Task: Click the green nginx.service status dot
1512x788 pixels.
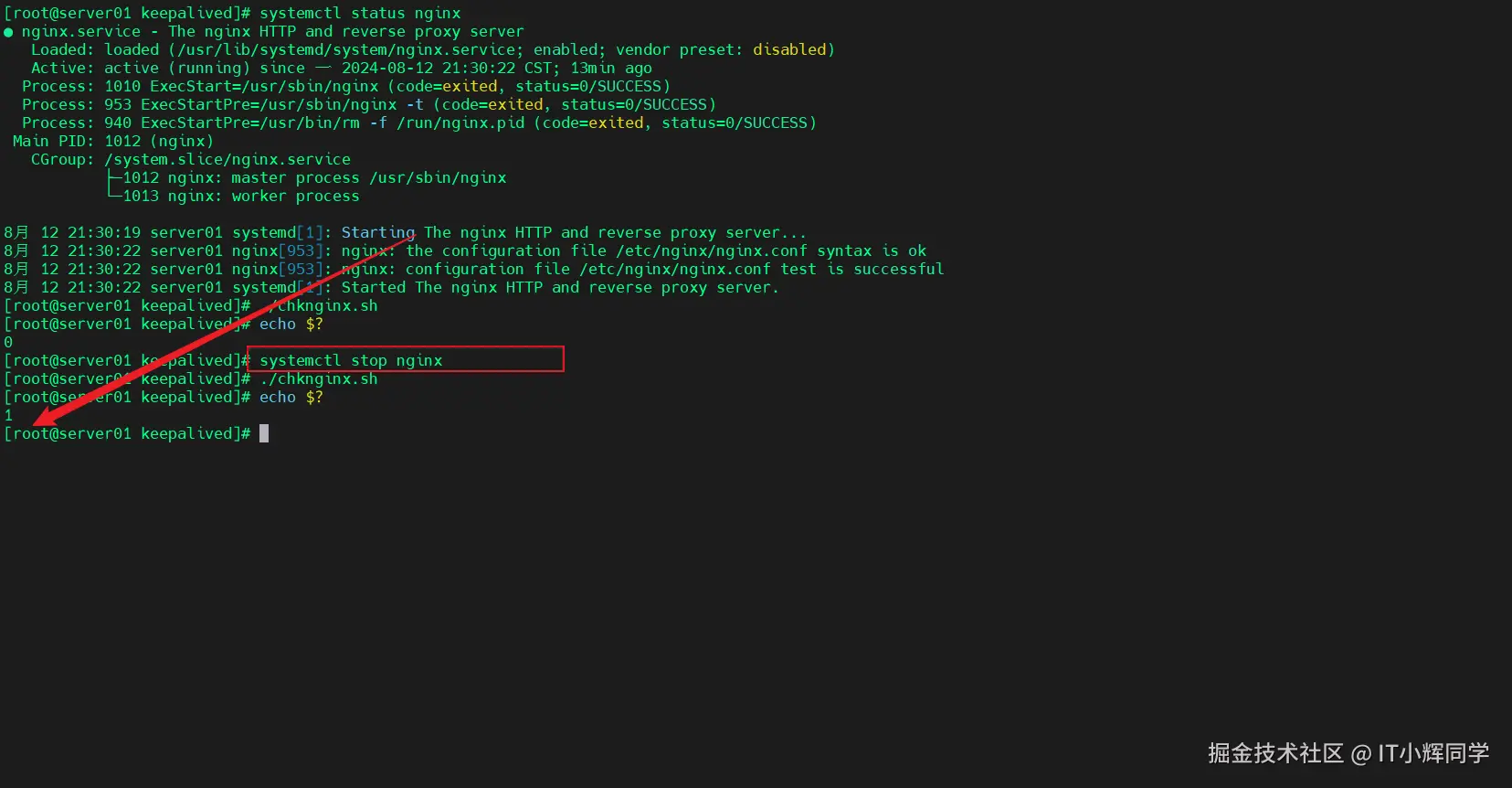Action: [x=8, y=33]
